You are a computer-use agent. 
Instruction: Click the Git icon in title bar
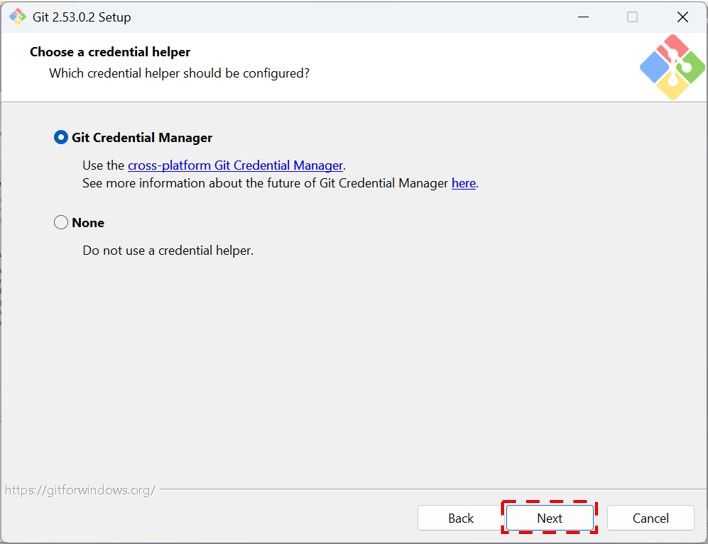tap(17, 17)
